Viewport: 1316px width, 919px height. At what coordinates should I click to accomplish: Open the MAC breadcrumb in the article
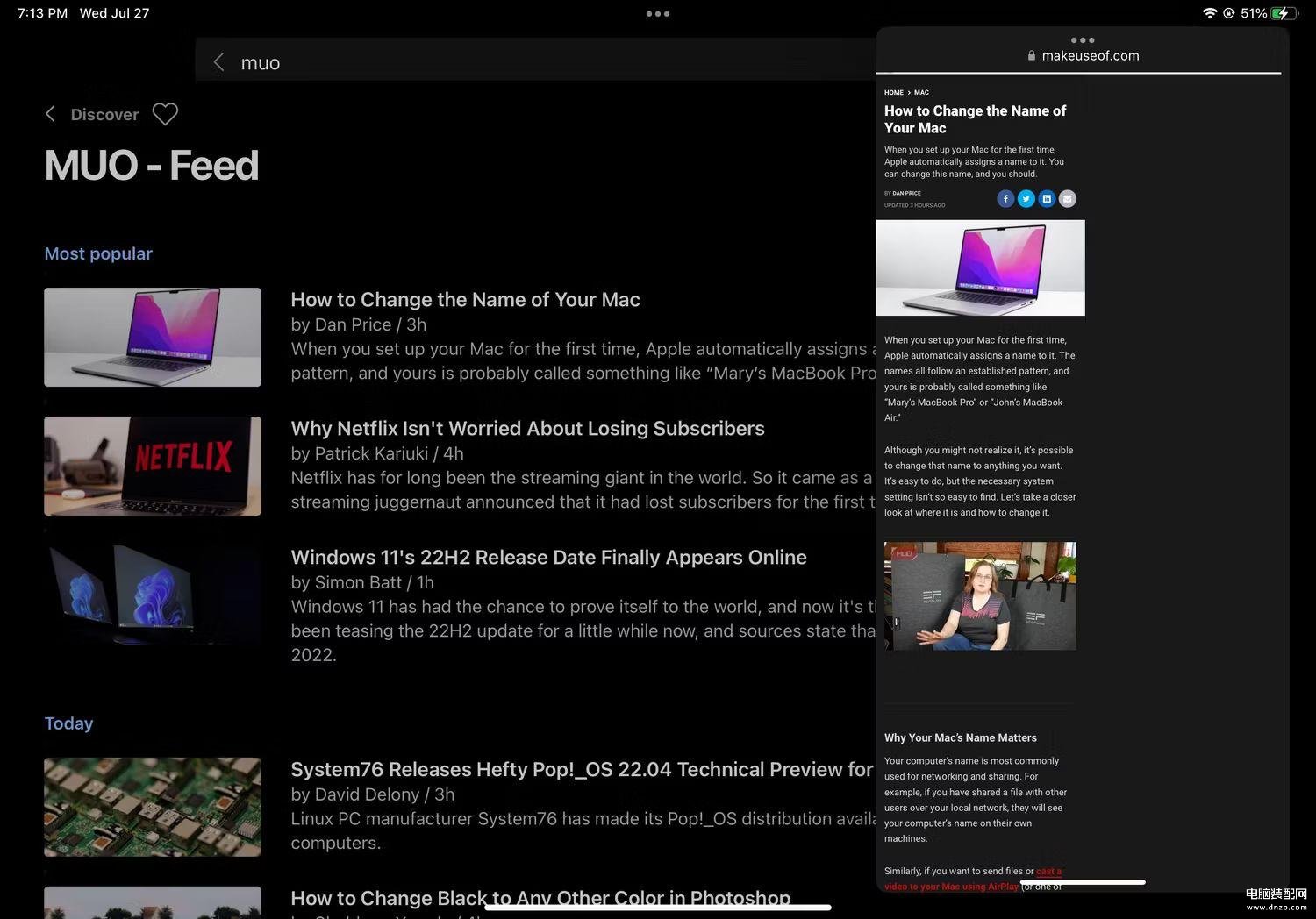[x=921, y=92]
